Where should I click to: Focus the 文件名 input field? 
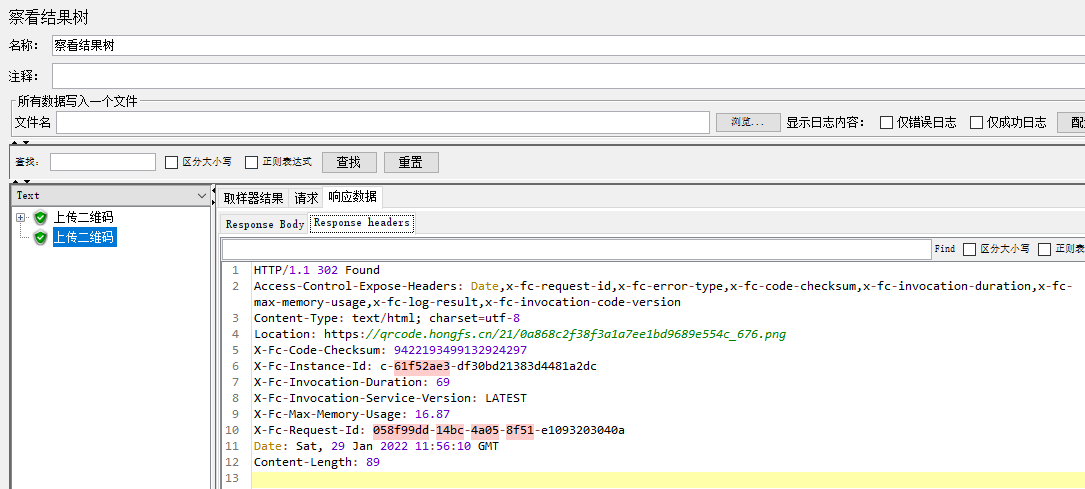point(383,122)
